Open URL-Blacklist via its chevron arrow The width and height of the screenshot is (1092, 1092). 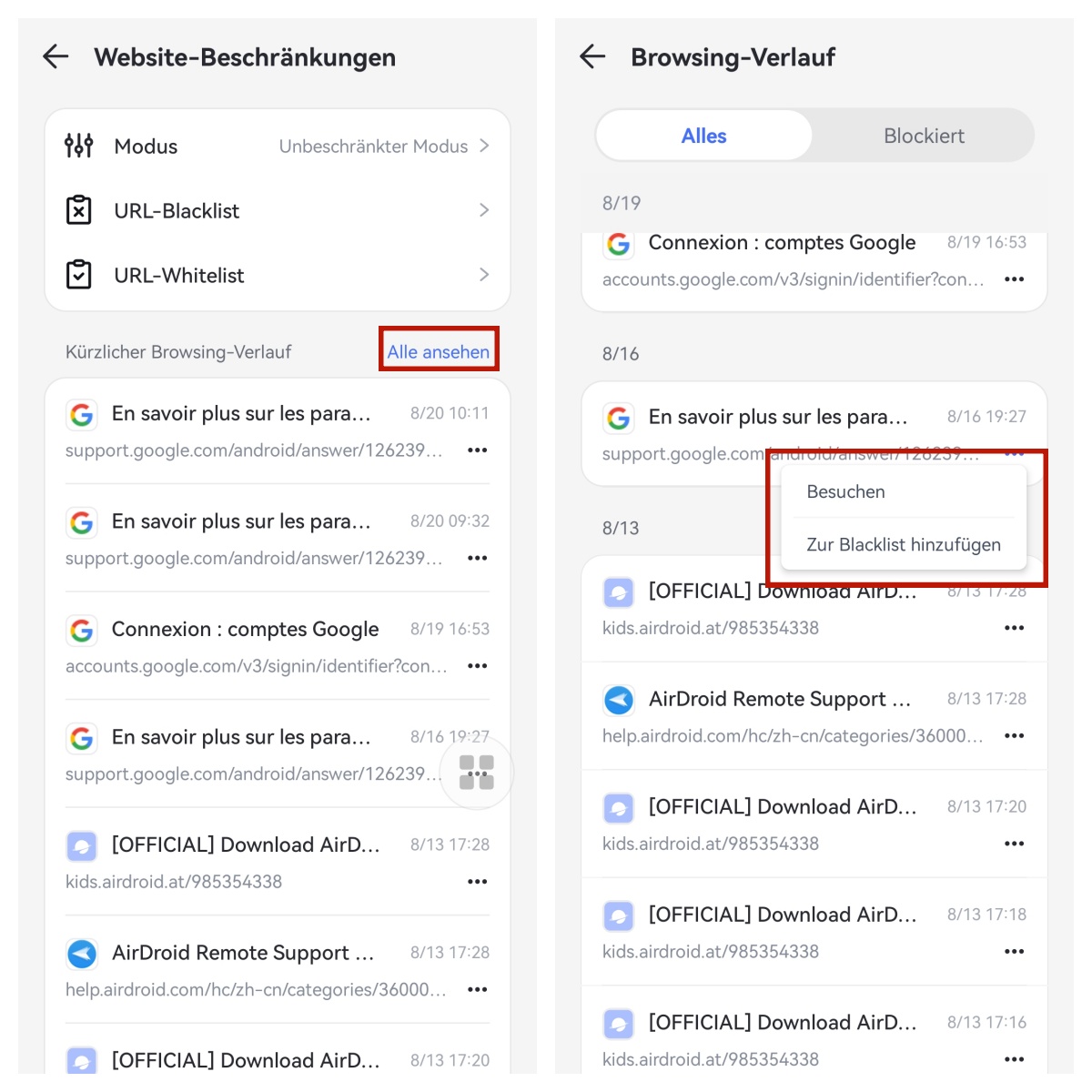(484, 210)
